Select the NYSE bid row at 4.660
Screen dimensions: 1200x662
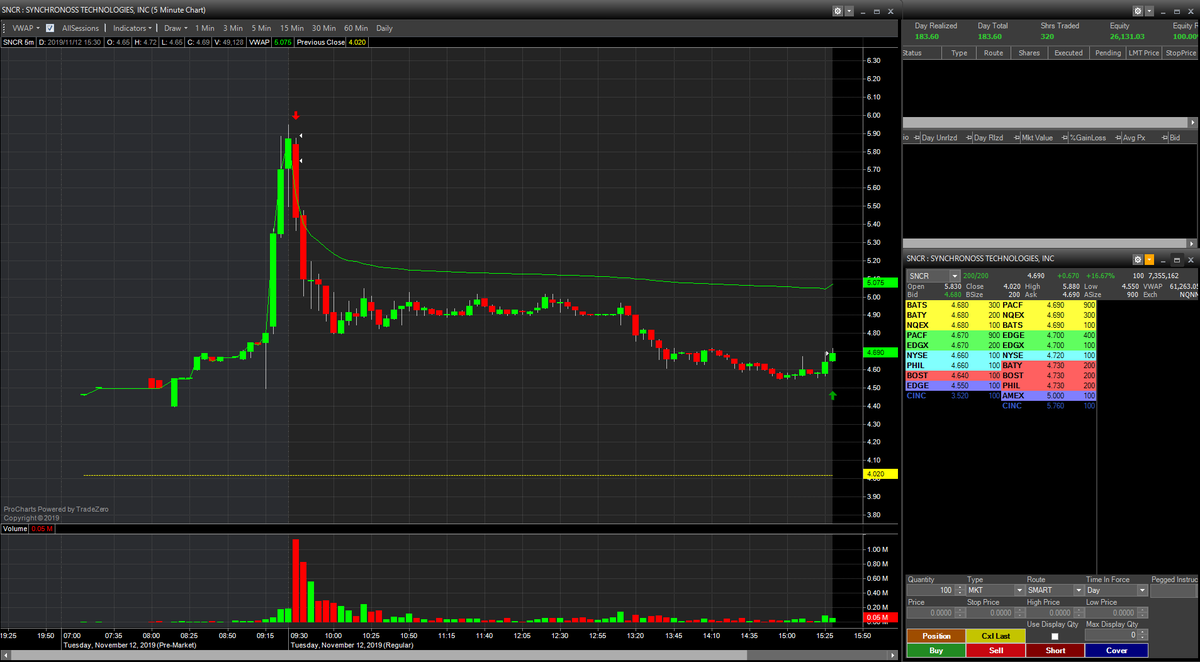click(x=953, y=355)
